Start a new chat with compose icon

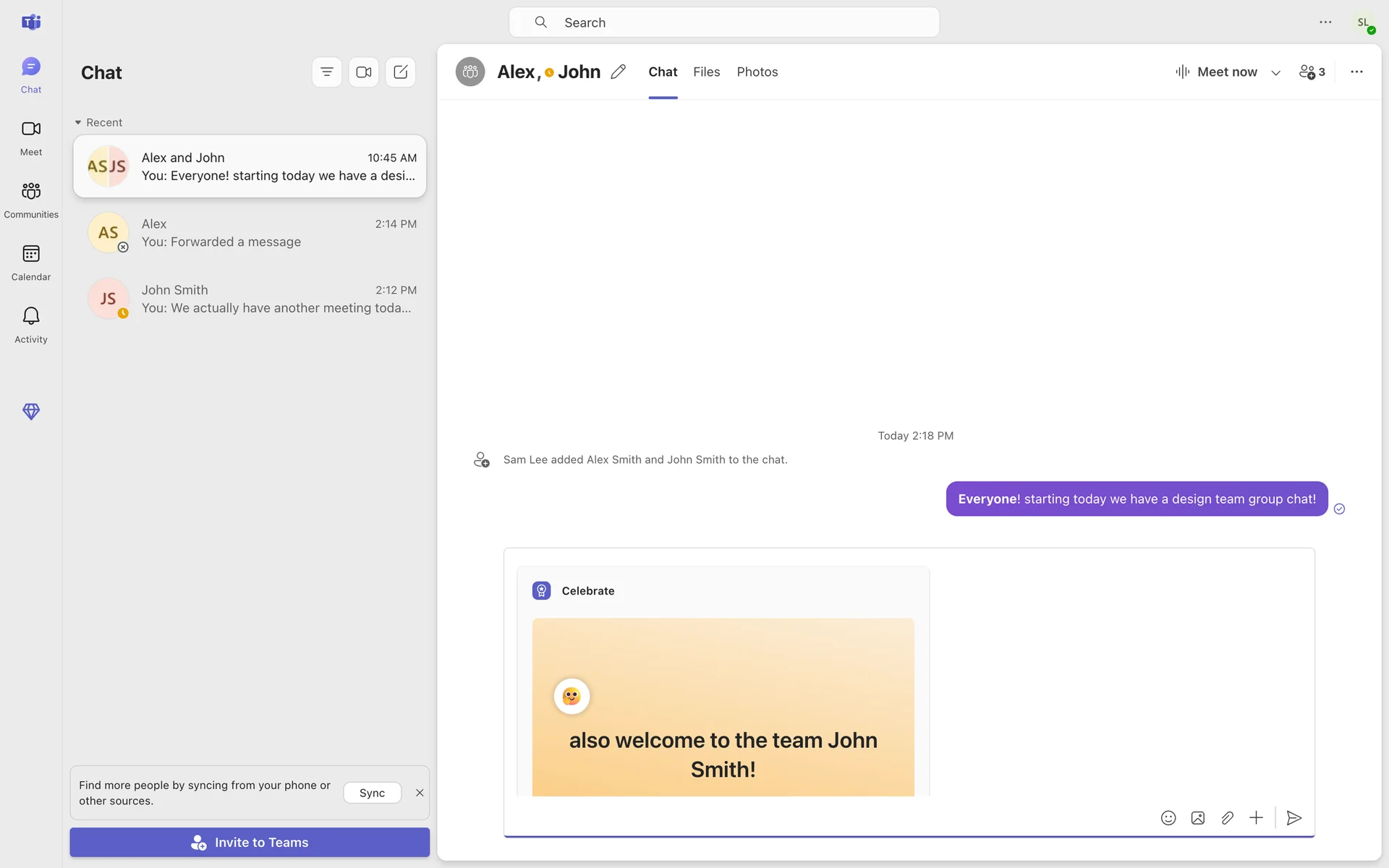pos(401,72)
